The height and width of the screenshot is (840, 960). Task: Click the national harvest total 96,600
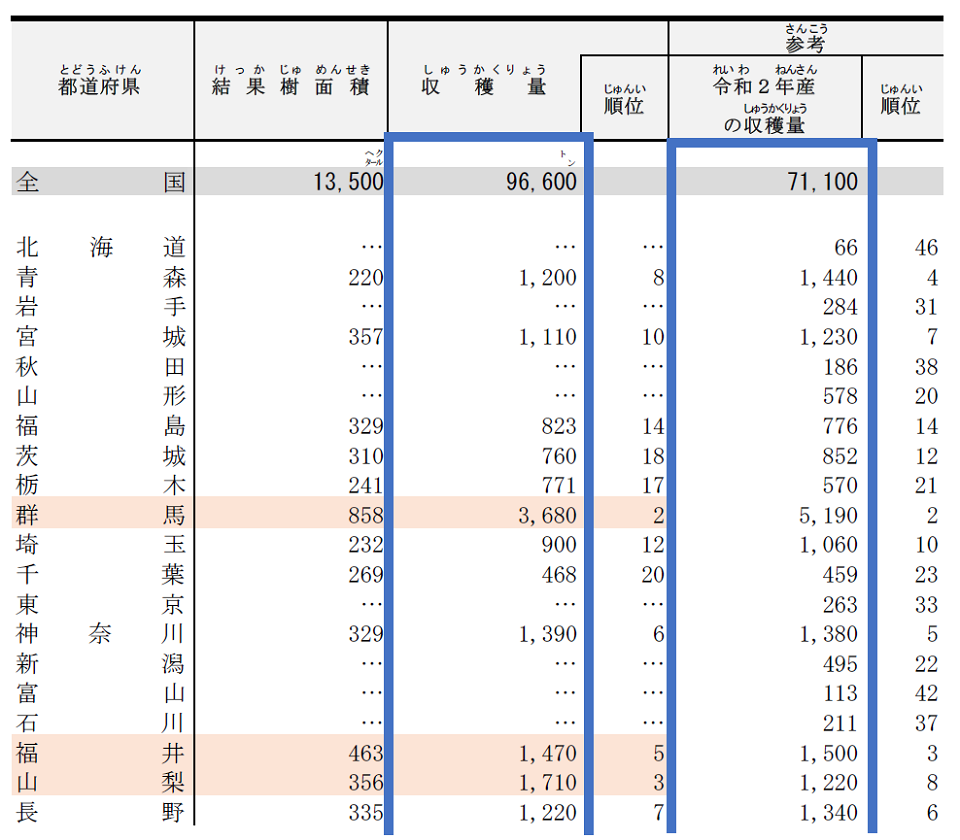[x=535, y=182]
